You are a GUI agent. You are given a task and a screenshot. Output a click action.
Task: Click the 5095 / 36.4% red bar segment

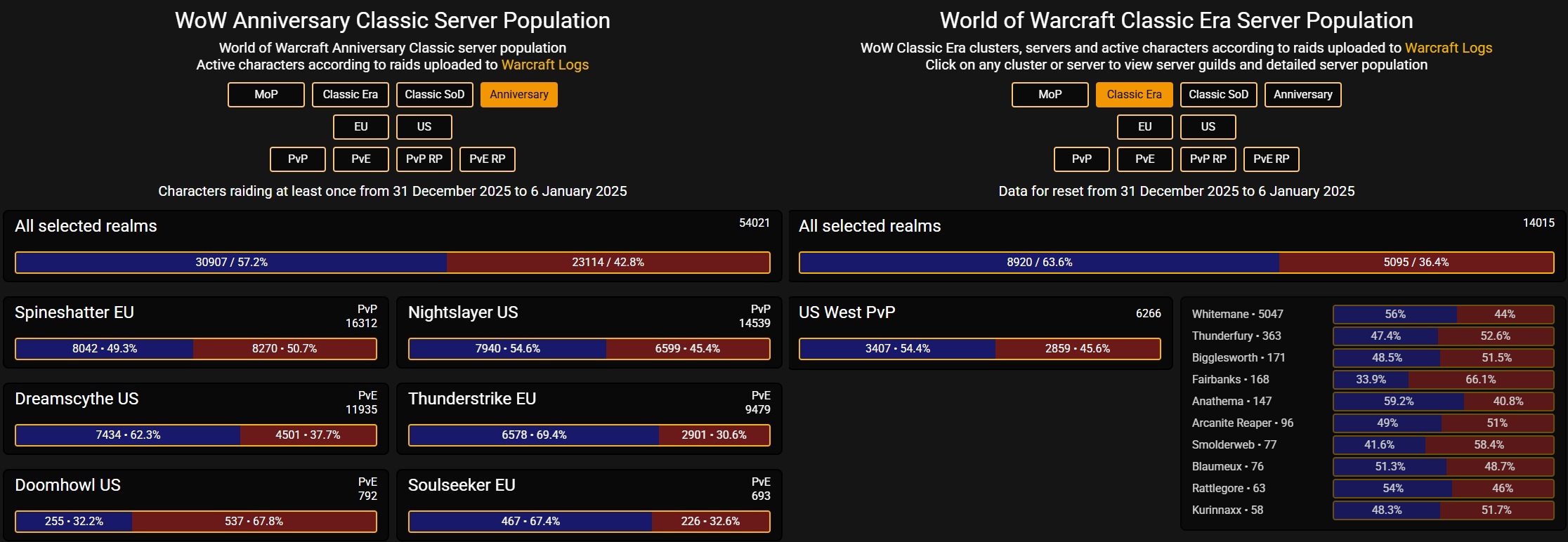(1416, 263)
